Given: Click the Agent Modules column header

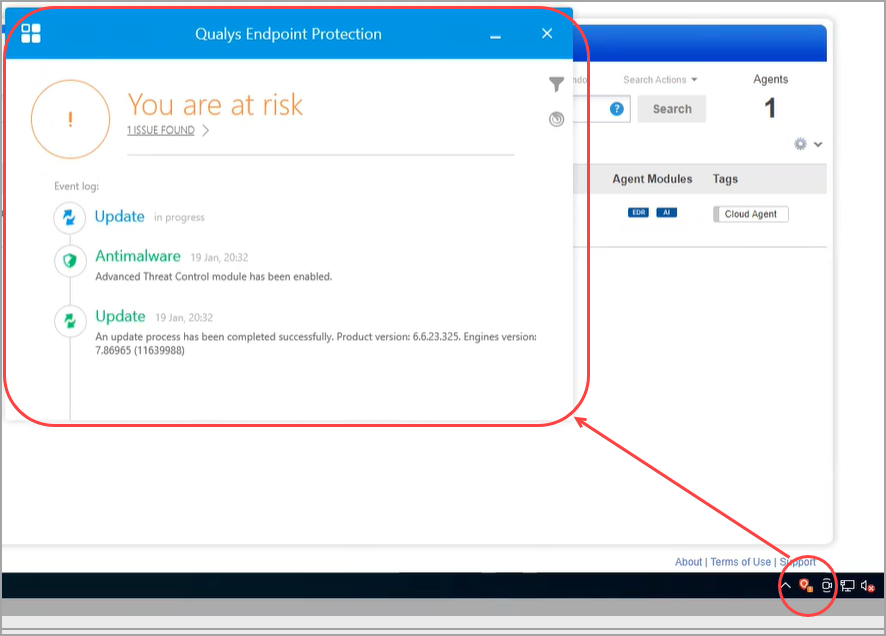Looking at the screenshot, I should [x=652, y=179].
